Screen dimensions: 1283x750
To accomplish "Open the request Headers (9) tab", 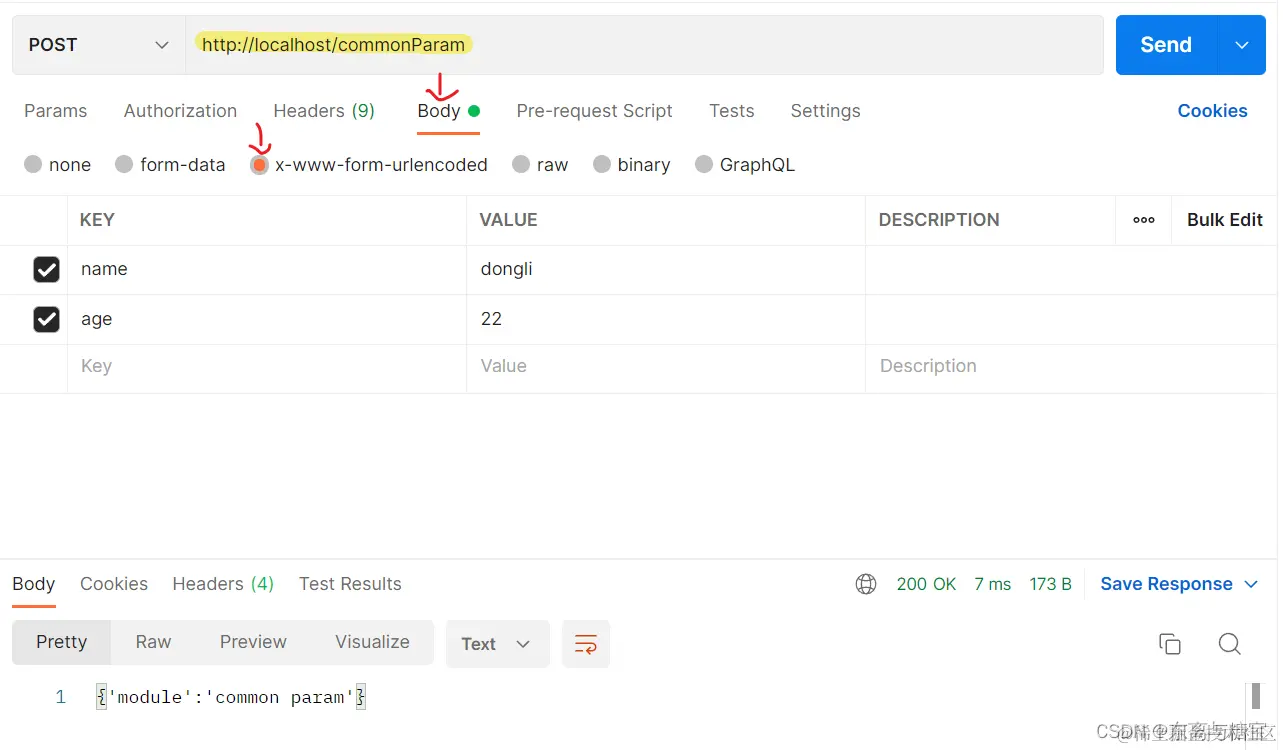I will (x=324, y=111).
